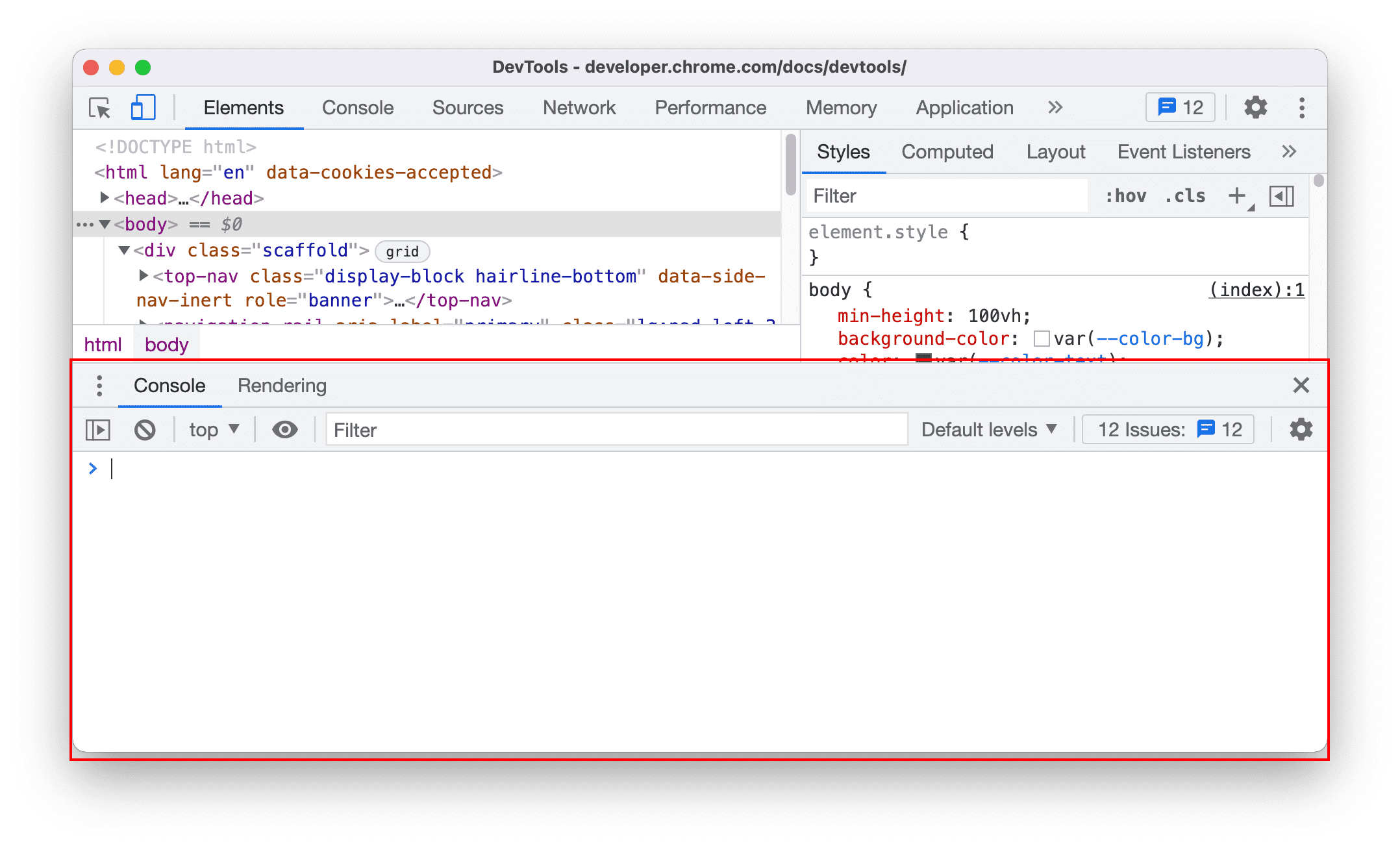Switch to the Rendering tab
Viewport: 1400px width, 848px height.
tap(283, 386)
